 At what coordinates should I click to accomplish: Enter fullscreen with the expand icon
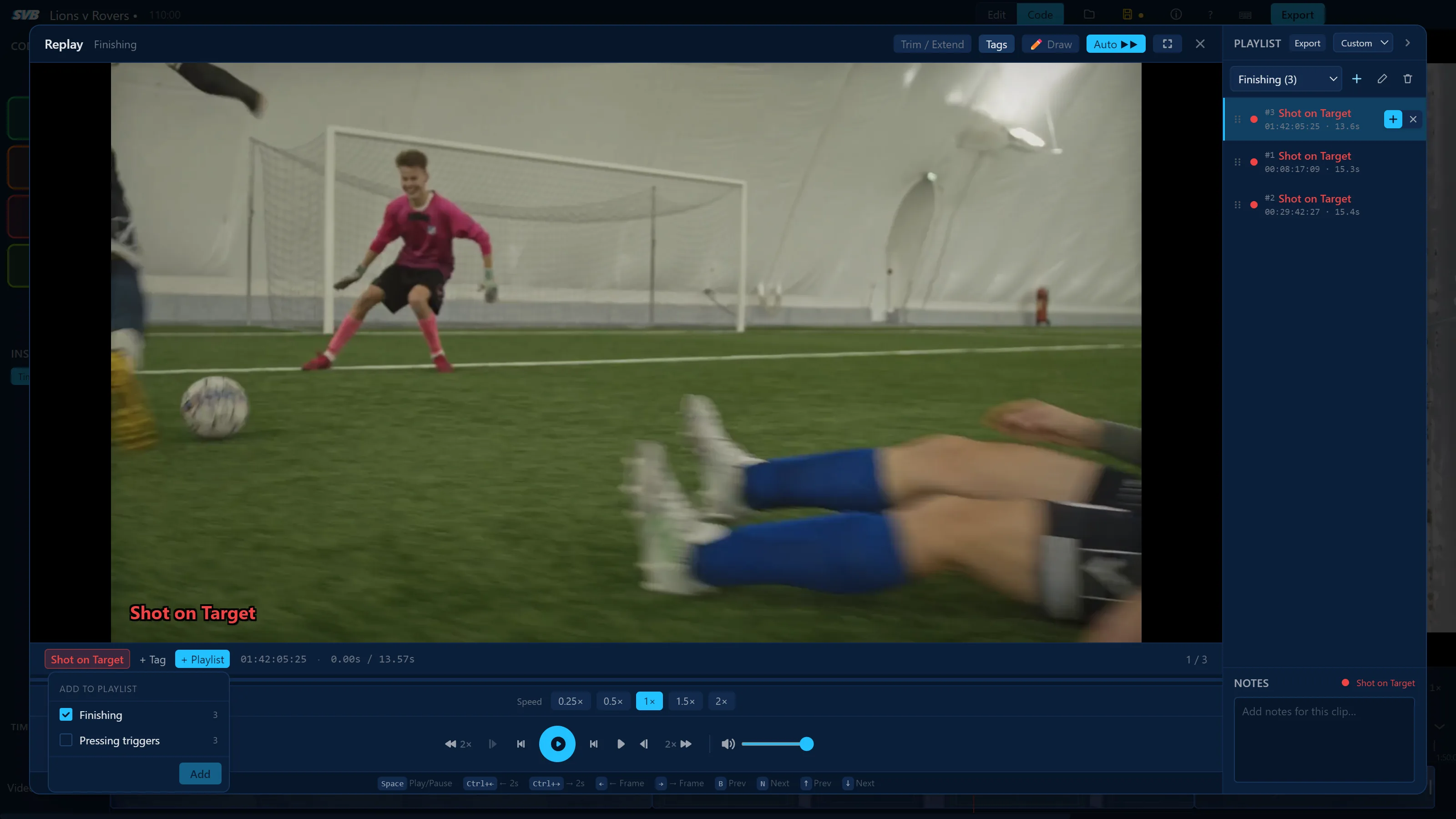point(1167,44)
